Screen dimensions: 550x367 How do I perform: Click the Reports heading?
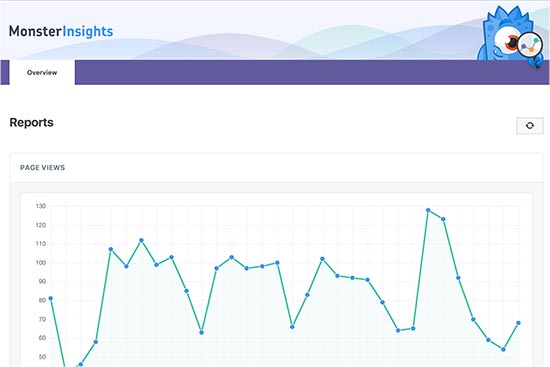point(32,122)
